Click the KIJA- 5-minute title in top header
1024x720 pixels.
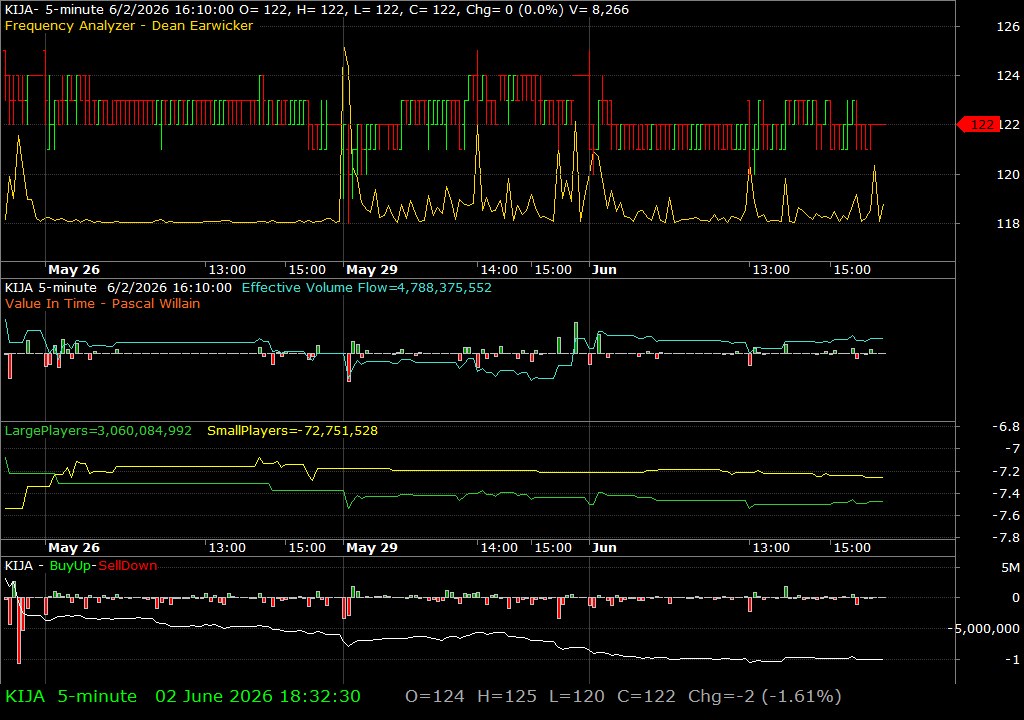(x=54, y=10)
